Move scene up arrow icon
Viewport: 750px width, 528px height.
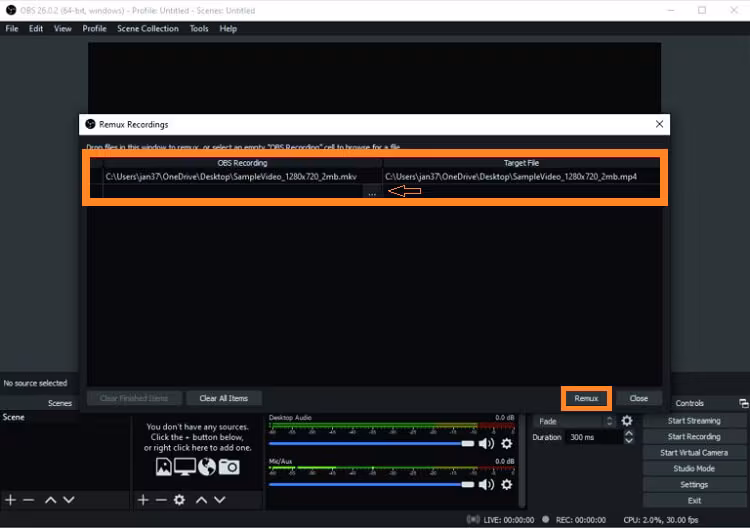(x=50, y=500)
